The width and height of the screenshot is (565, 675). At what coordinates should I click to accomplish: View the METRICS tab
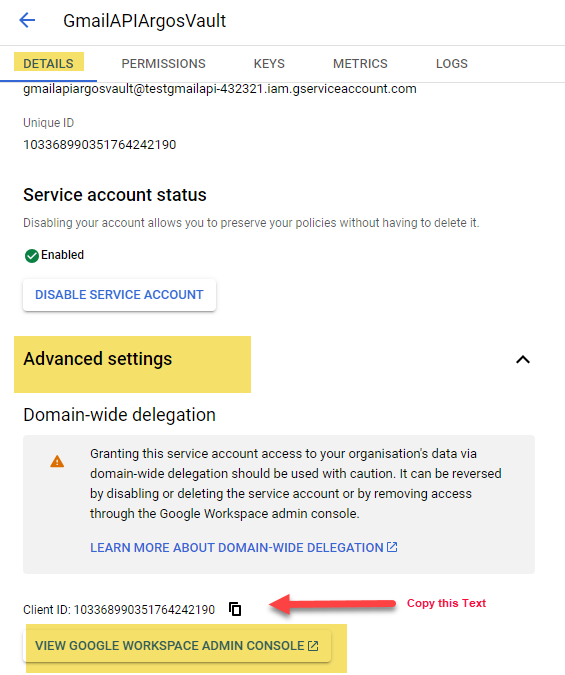tap(360, 64)
